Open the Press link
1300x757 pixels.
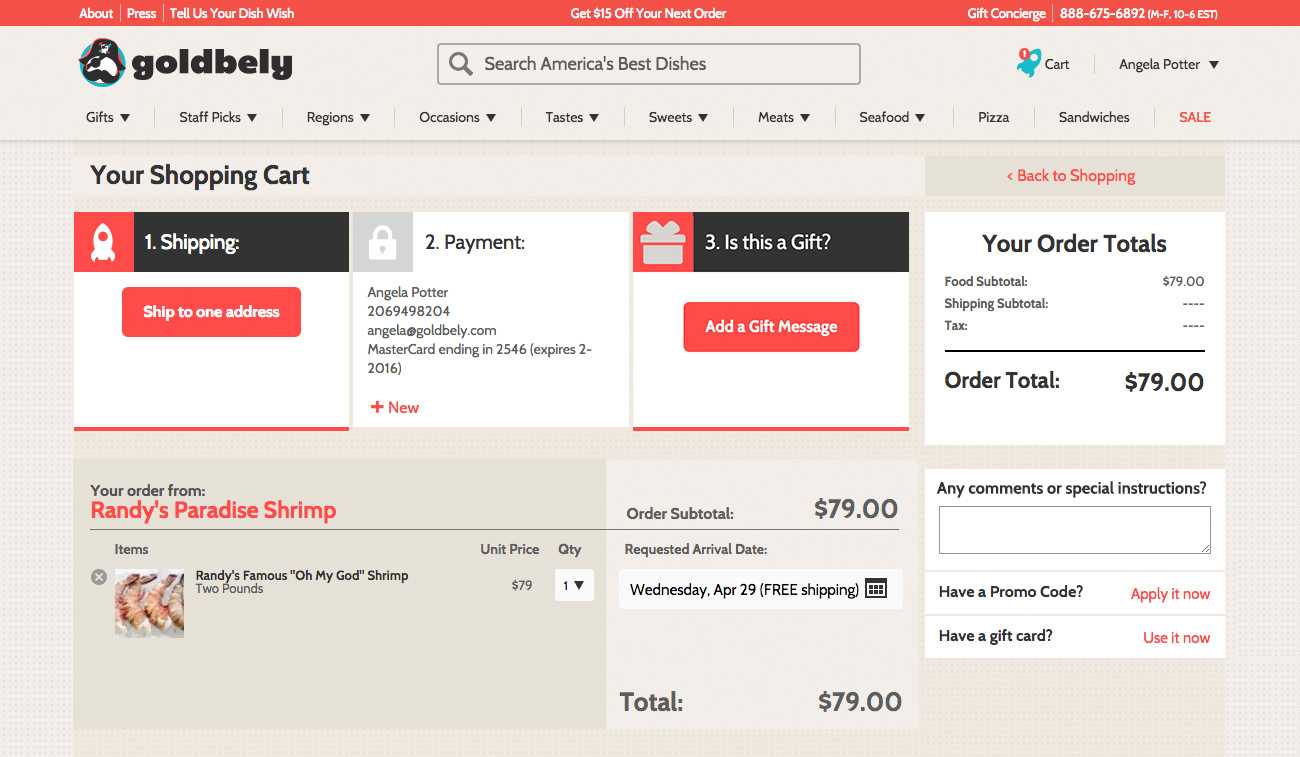(x=141, y=13)
